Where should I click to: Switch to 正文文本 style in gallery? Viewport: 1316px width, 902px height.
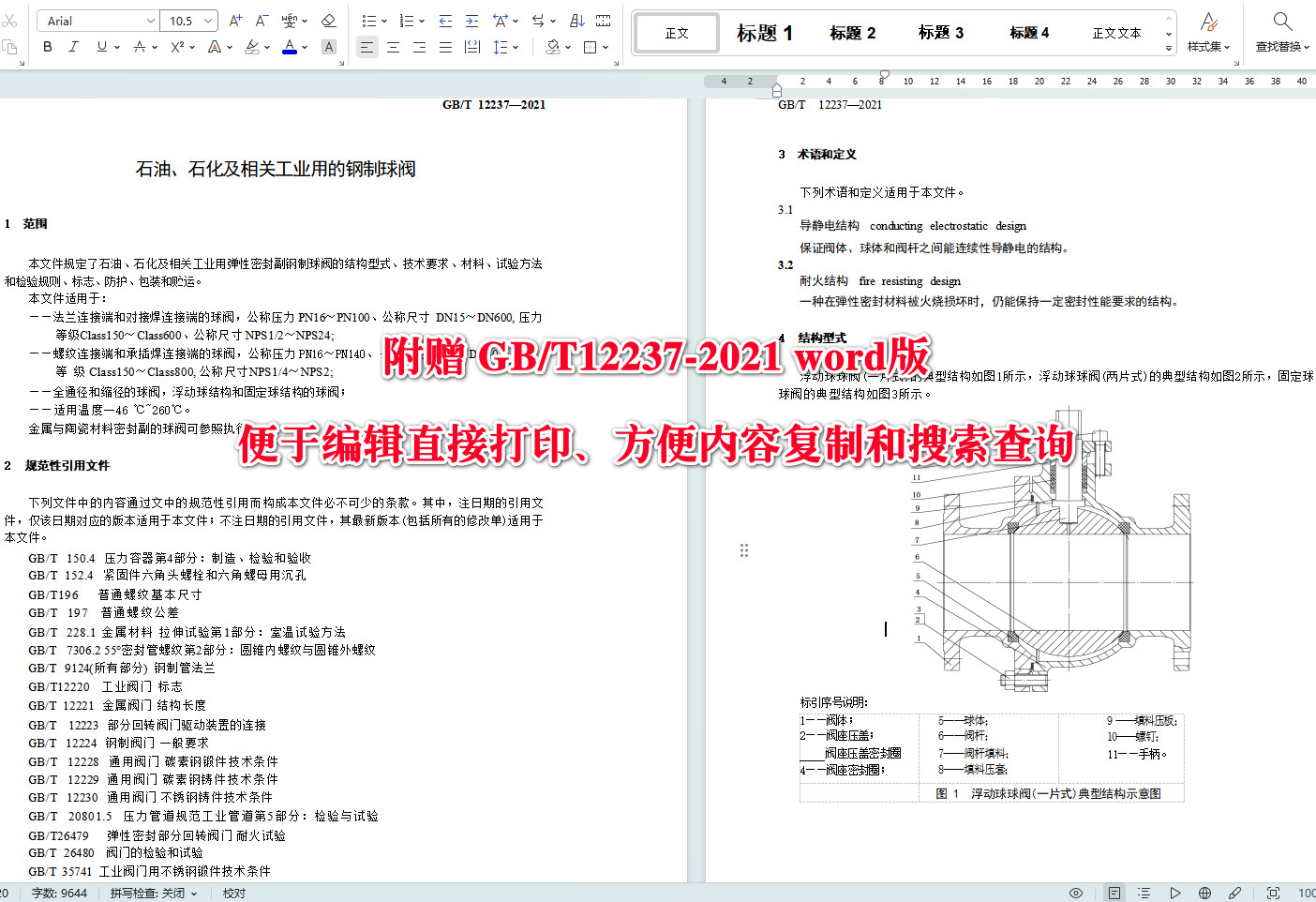pos(1116,32)
